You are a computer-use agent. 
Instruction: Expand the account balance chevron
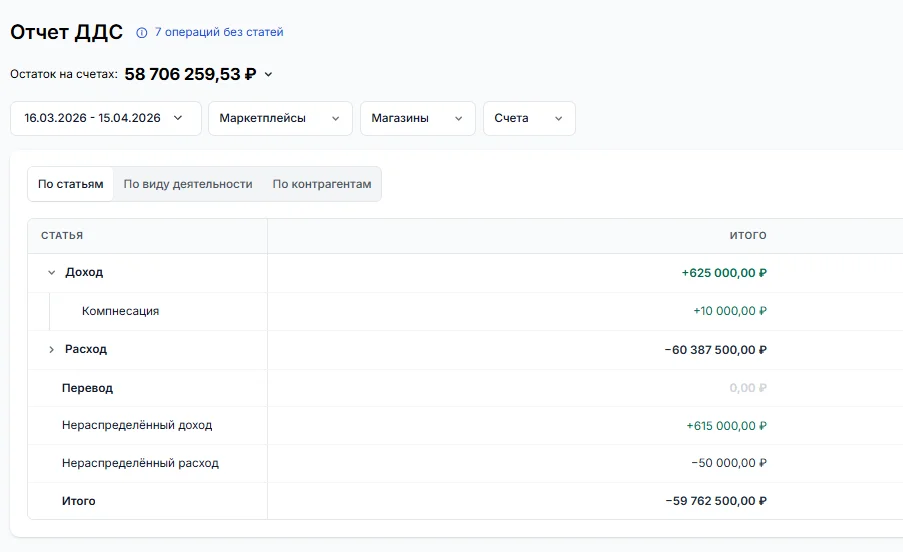click(x=268, y=74)
